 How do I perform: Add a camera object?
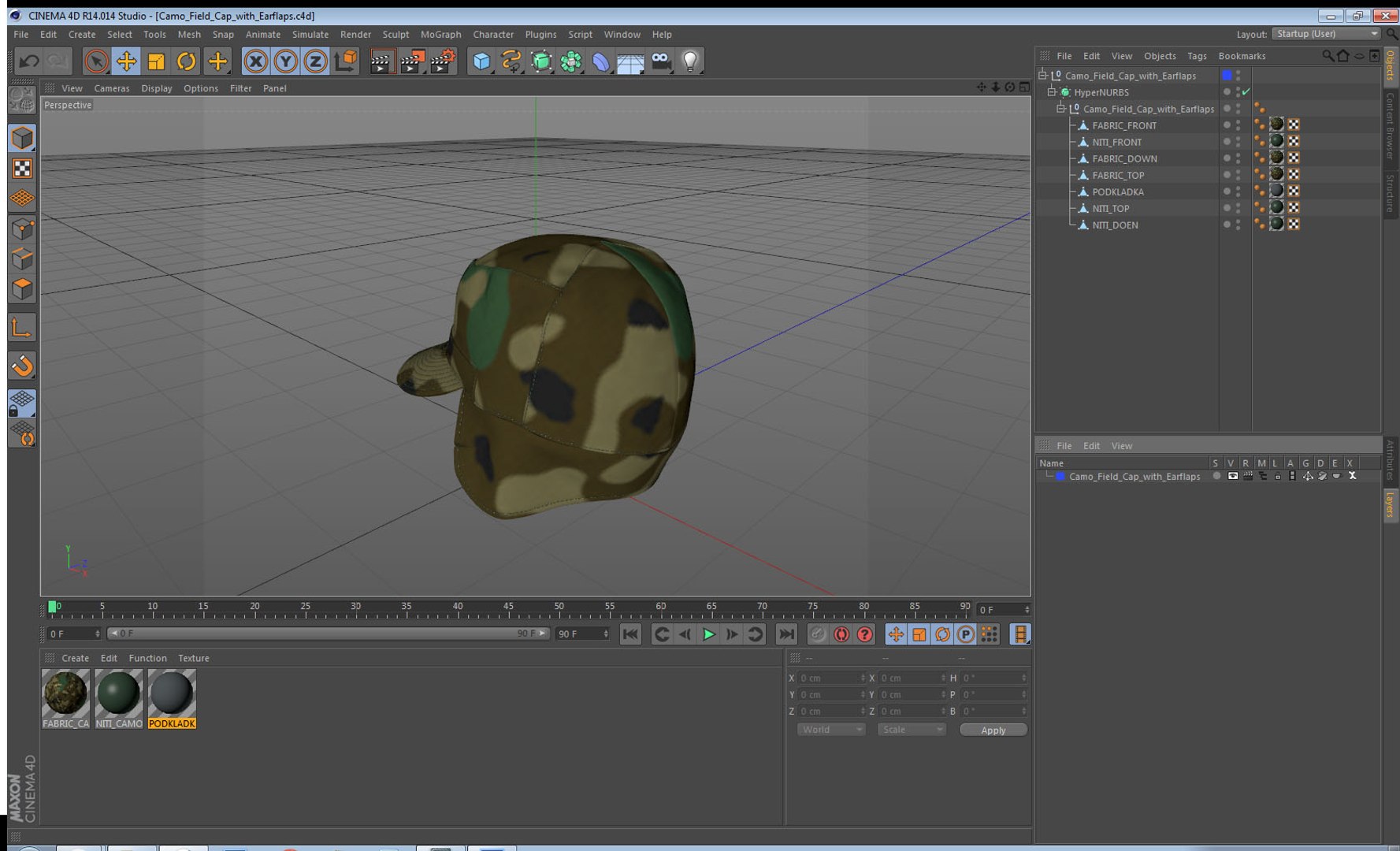(661, 61)
